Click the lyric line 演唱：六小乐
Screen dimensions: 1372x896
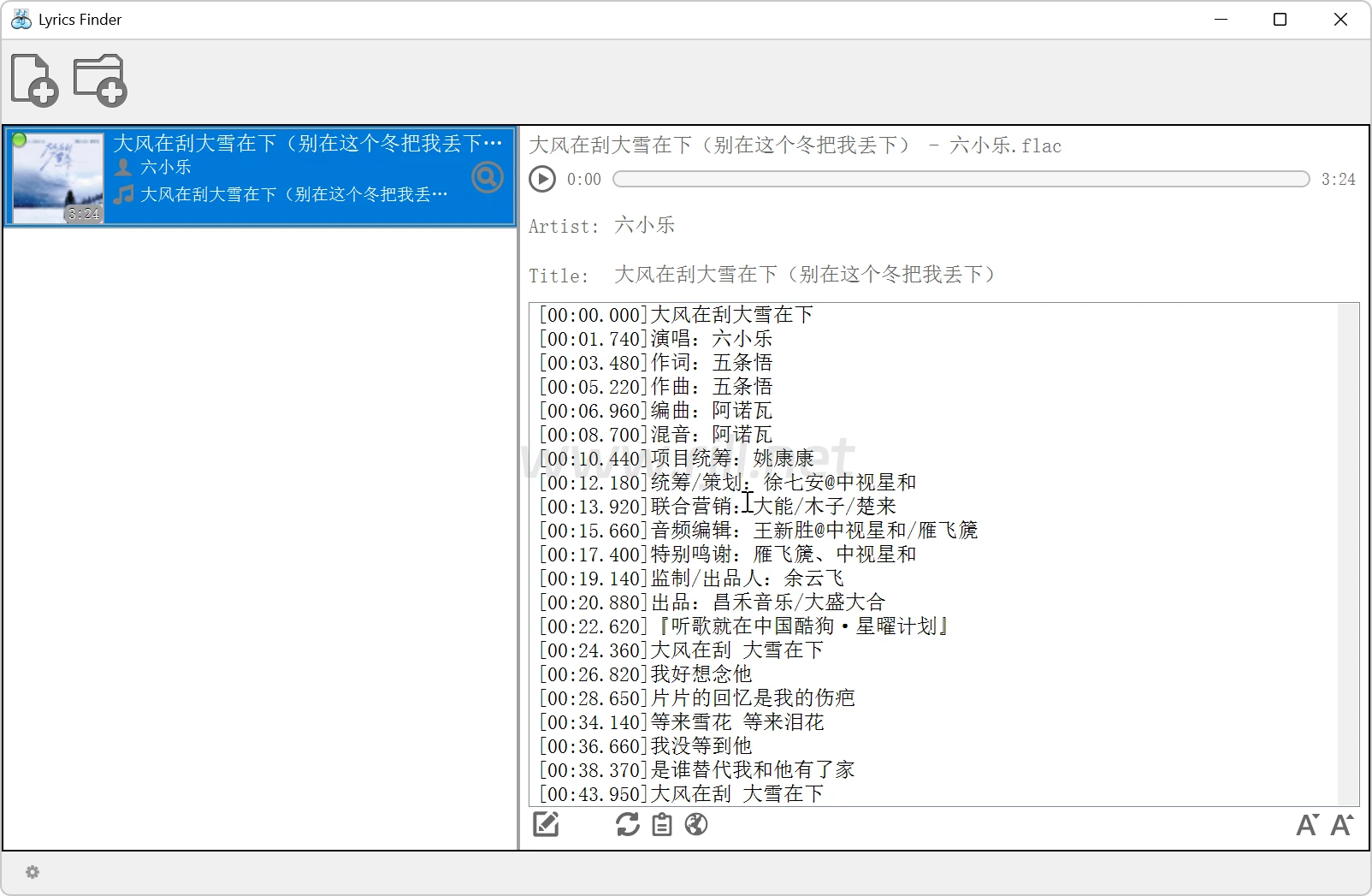[x=656, y=339]
